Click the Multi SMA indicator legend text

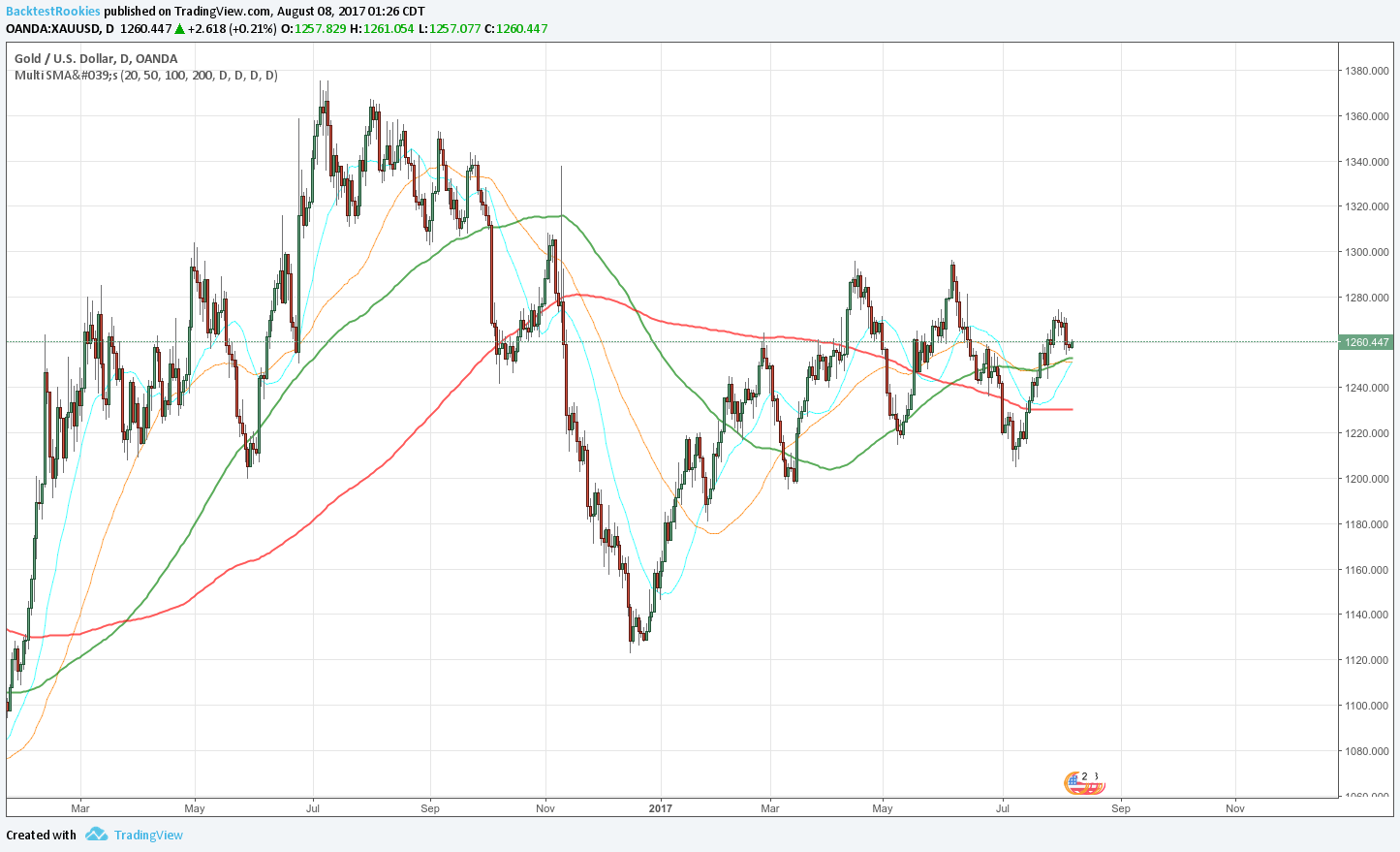click(x=146, y=76)
